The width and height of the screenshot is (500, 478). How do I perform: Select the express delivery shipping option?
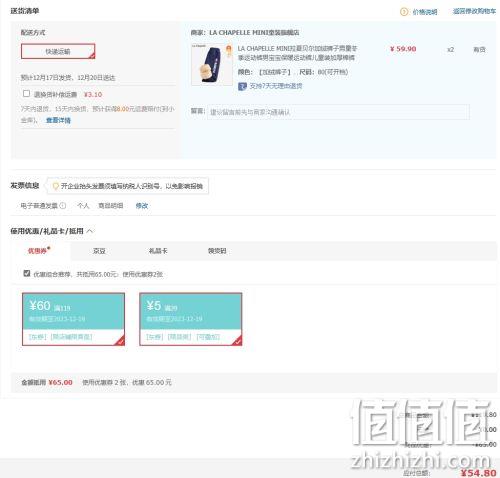[x=58, y=51]
